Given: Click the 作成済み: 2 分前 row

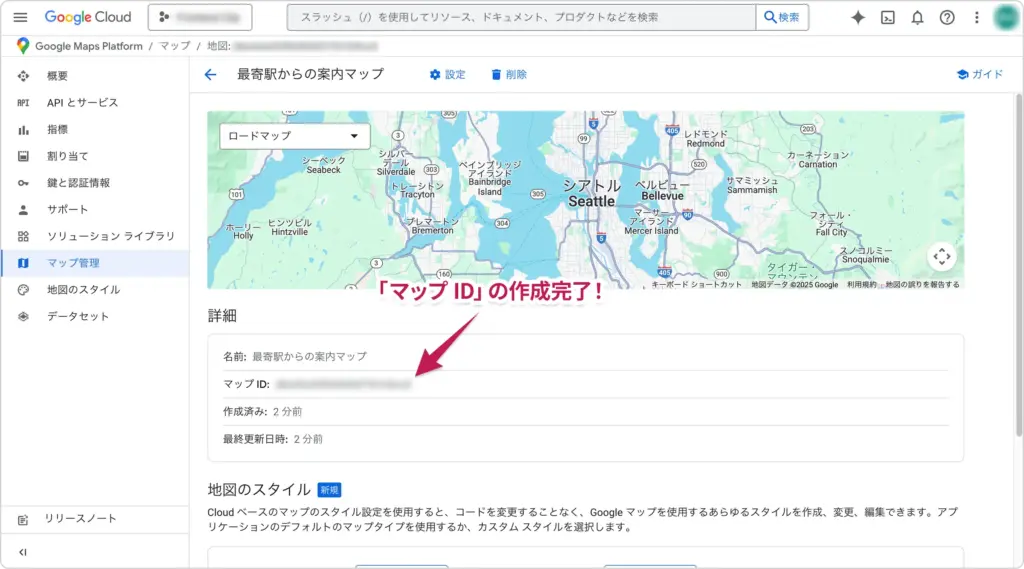Looking at the screenshot, I should (x=586, y=412).
